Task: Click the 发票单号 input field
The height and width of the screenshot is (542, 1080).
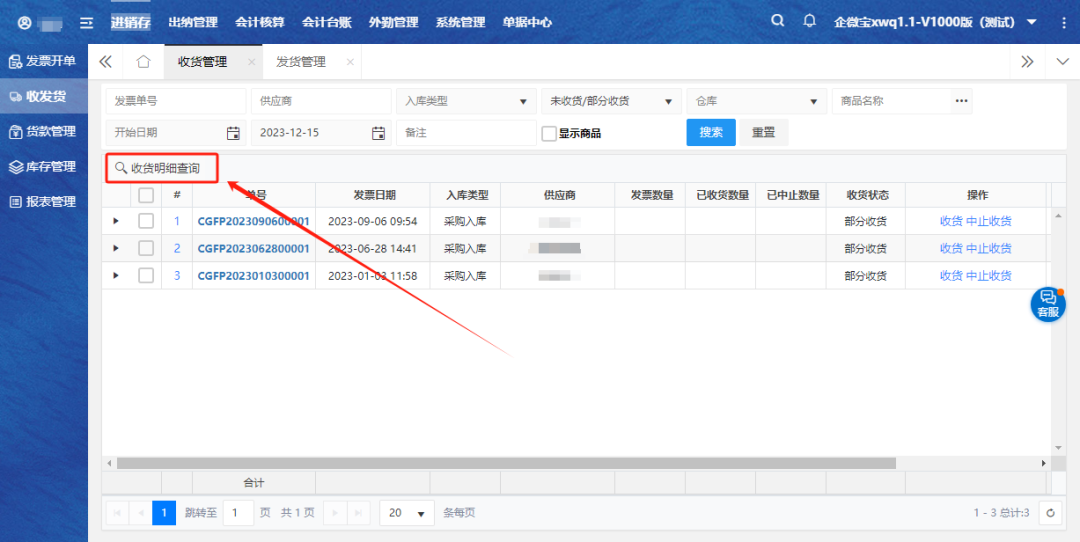Action: pos(175,101)
